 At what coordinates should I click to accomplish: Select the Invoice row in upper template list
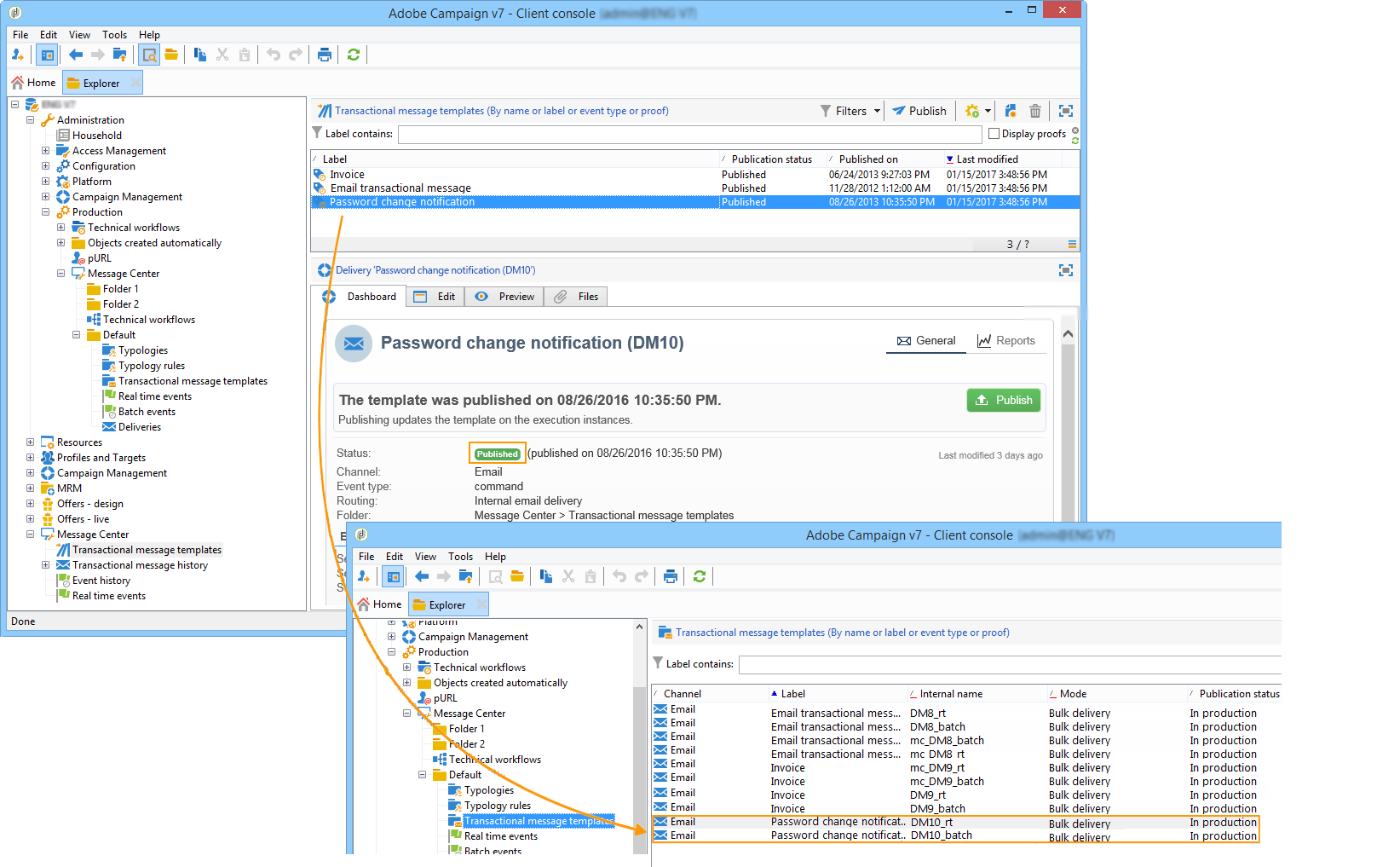click(695, 175)
